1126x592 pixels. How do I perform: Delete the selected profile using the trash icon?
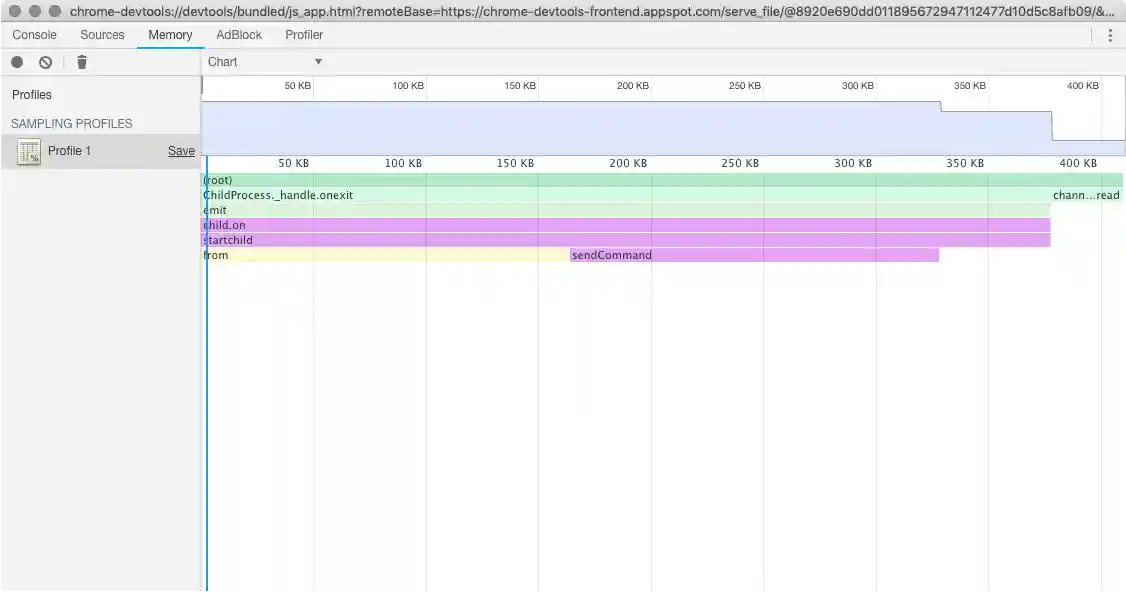point(81,61)
